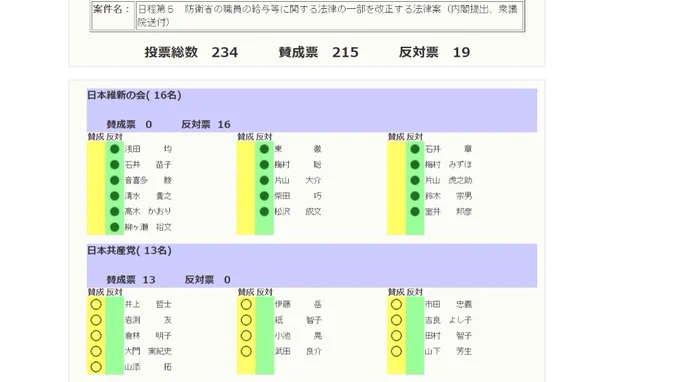Select the vote marker for 片山 虎之助
680x382 pixels.
click(415, 180)
